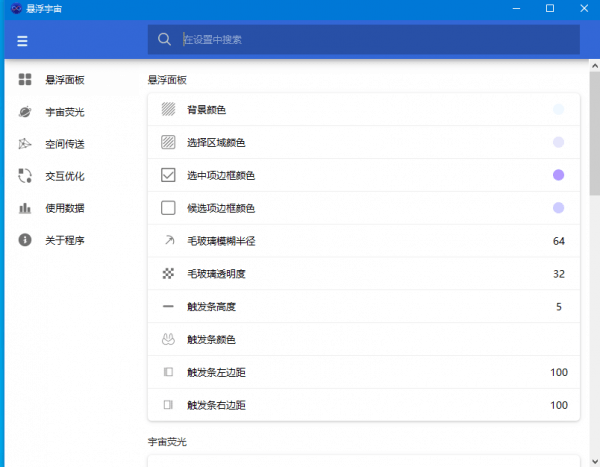Click the 关于程序 info icon
600x467 pixels.
tap(25, 240)
